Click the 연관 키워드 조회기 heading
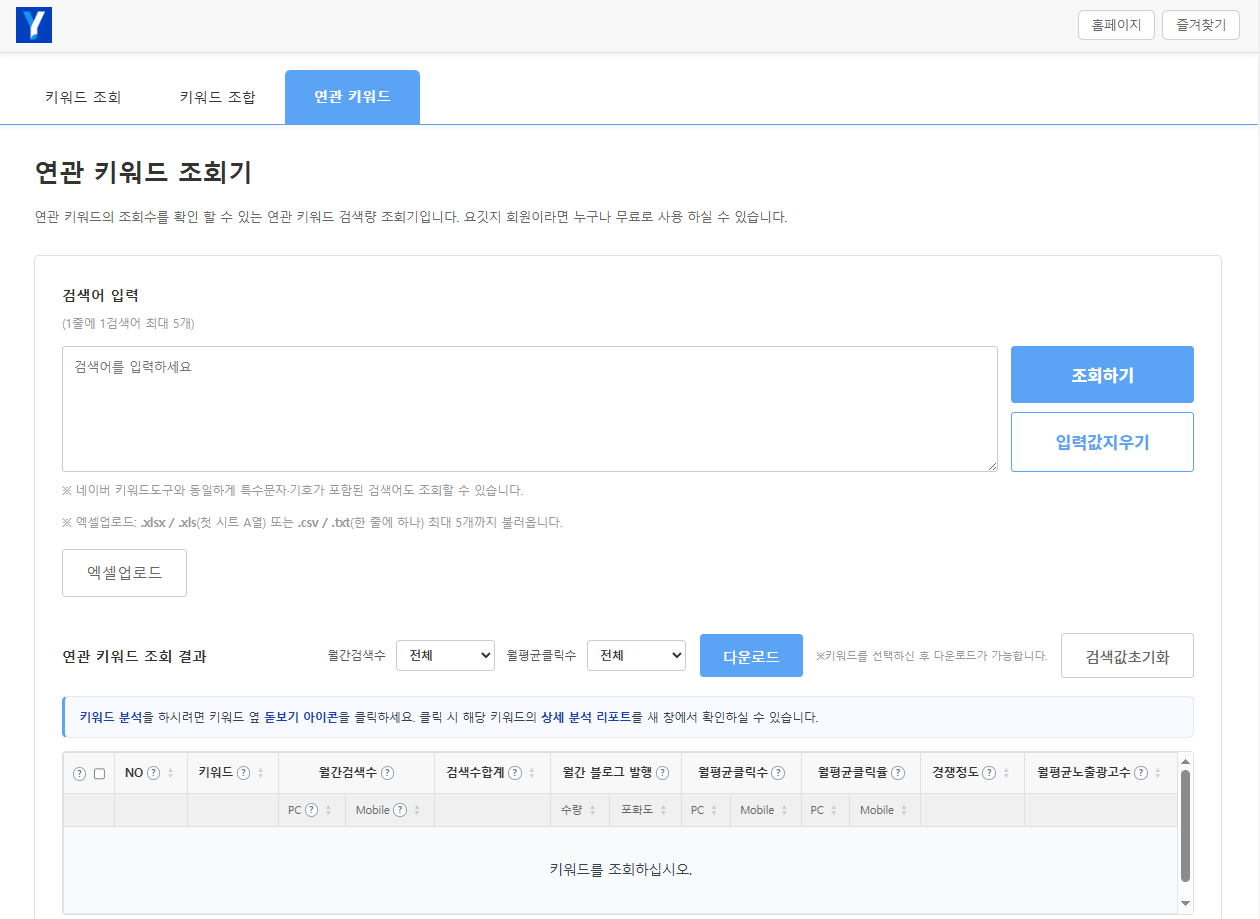The image size is (1260, 919). 143,172
